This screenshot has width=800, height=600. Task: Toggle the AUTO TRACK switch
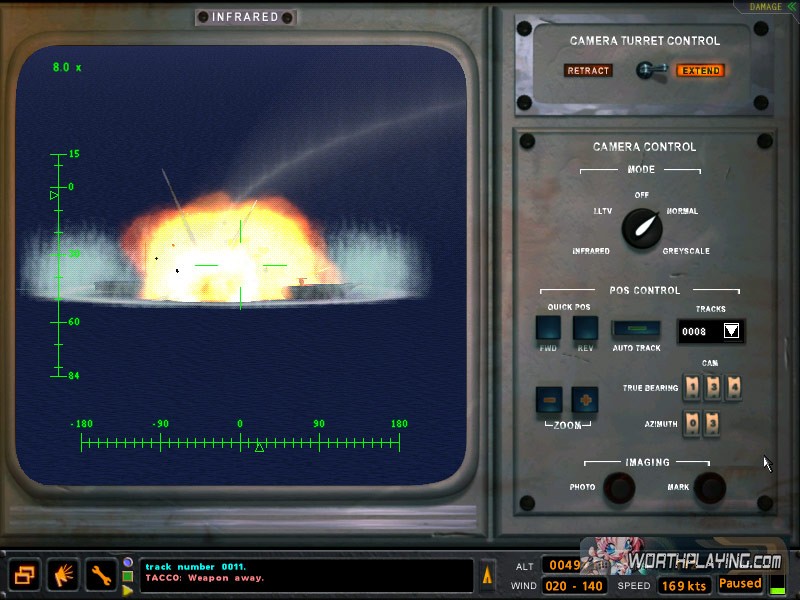click(636, 329)
